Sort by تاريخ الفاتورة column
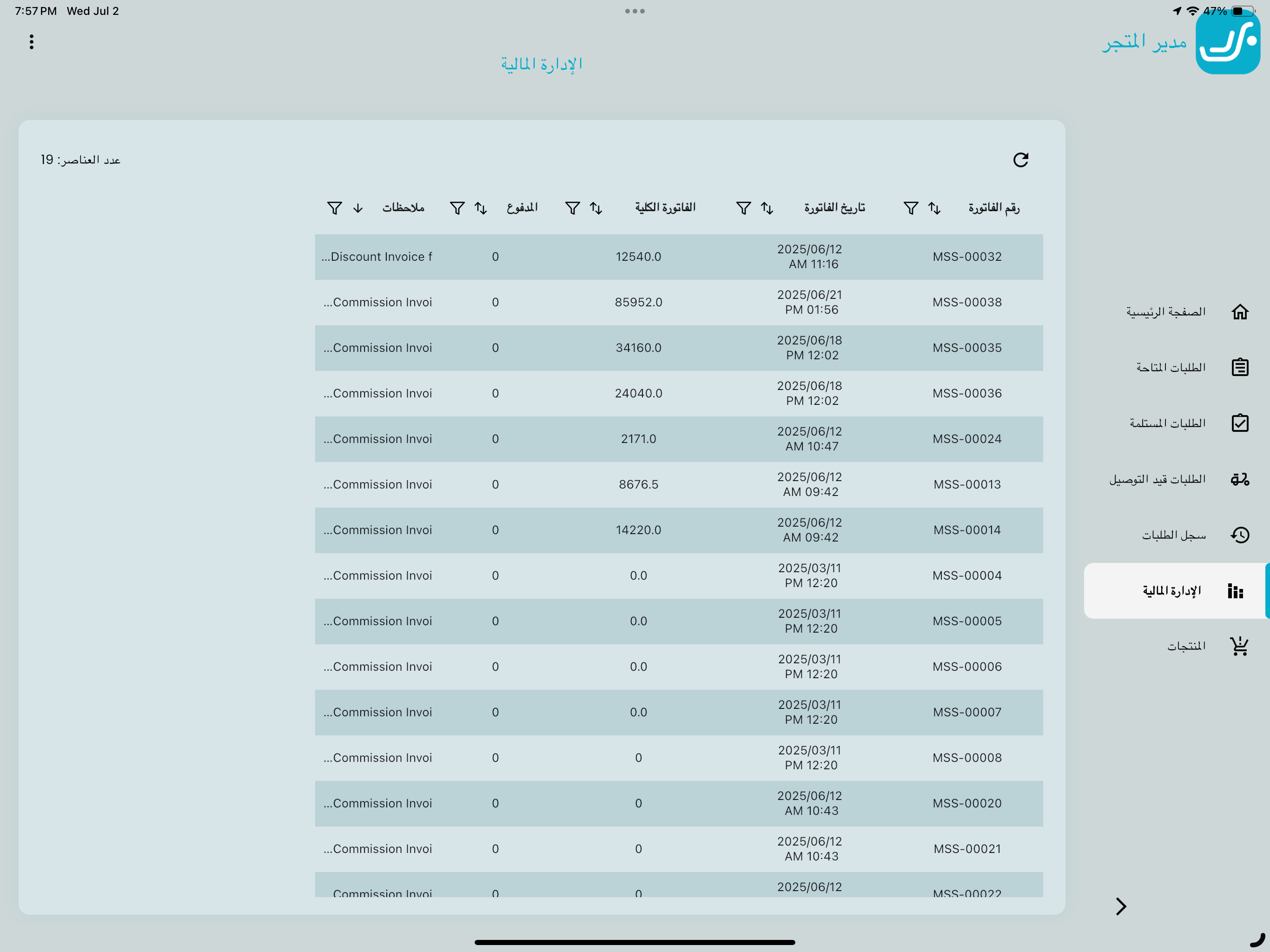The width and height of the screenshot is (1270, 952). (767, 208)
